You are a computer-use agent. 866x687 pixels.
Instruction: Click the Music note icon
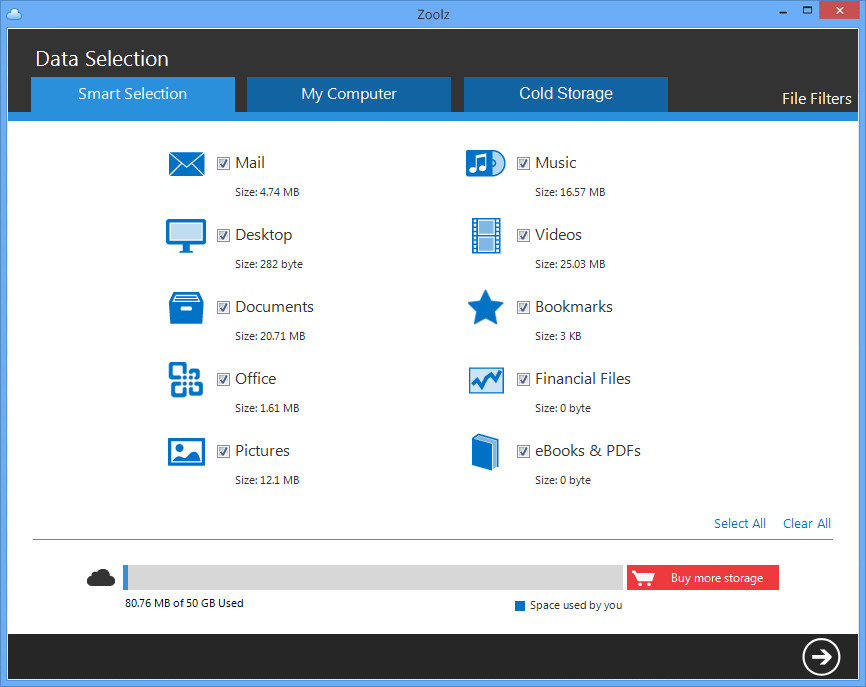coord(485,163)
